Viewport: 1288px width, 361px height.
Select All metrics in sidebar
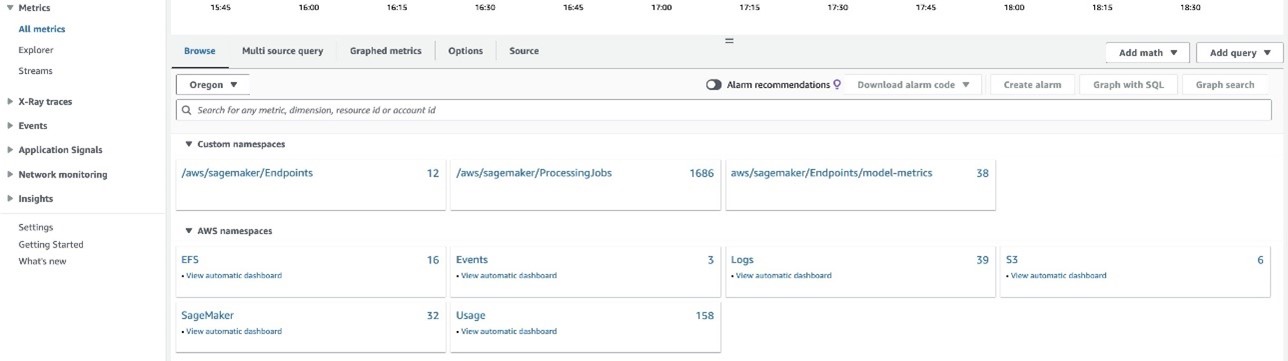42,29
